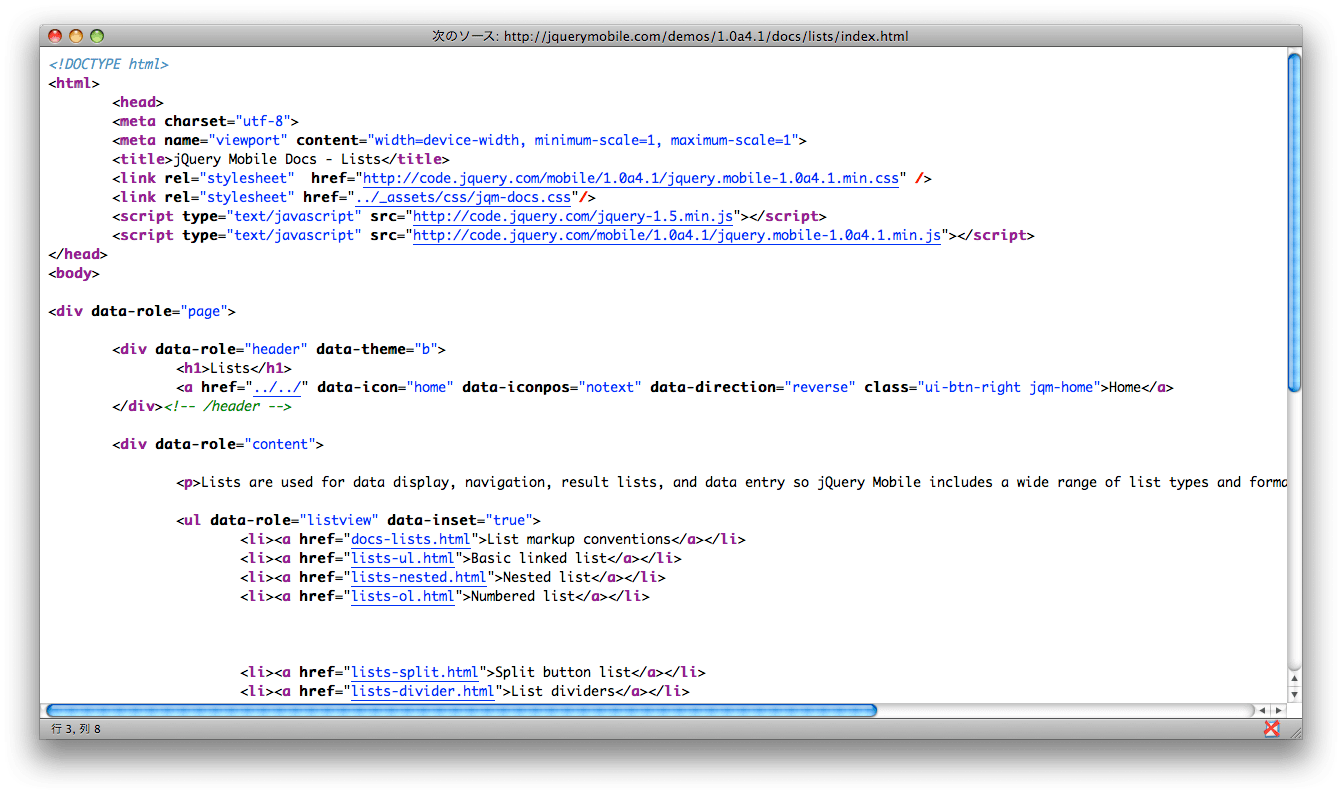Open the ../../ href link
This screenshot has width=1342, height=794.
coord(279,387)
